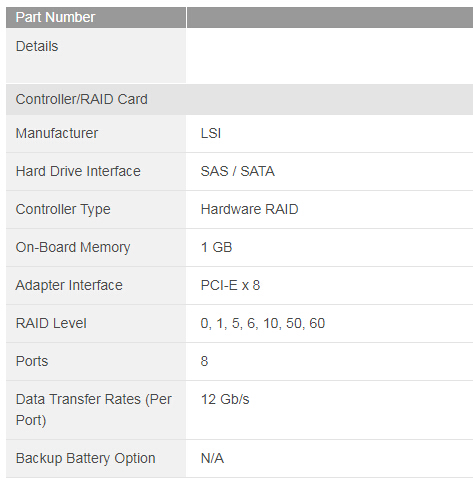
Task: Click the RAID levels list value
Action: pyautogui.click(x=263, y=324)
